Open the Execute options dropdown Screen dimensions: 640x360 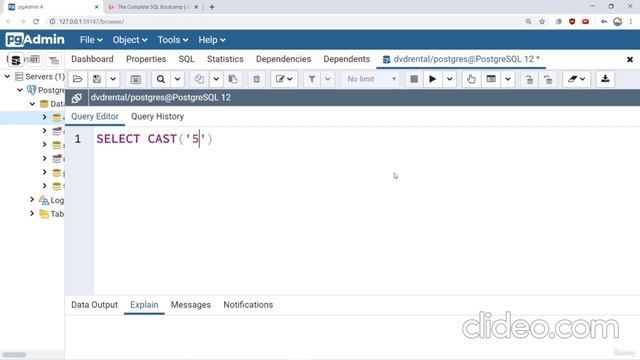[449, 79]
